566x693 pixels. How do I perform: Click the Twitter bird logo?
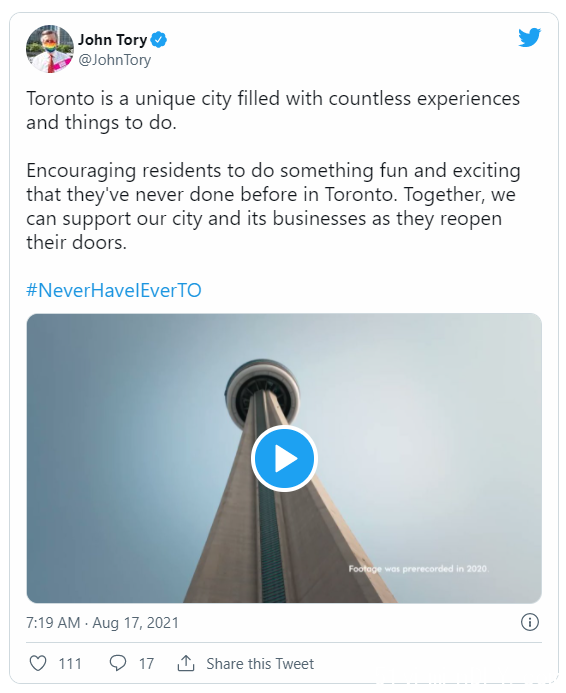click(x=529, y=38)
